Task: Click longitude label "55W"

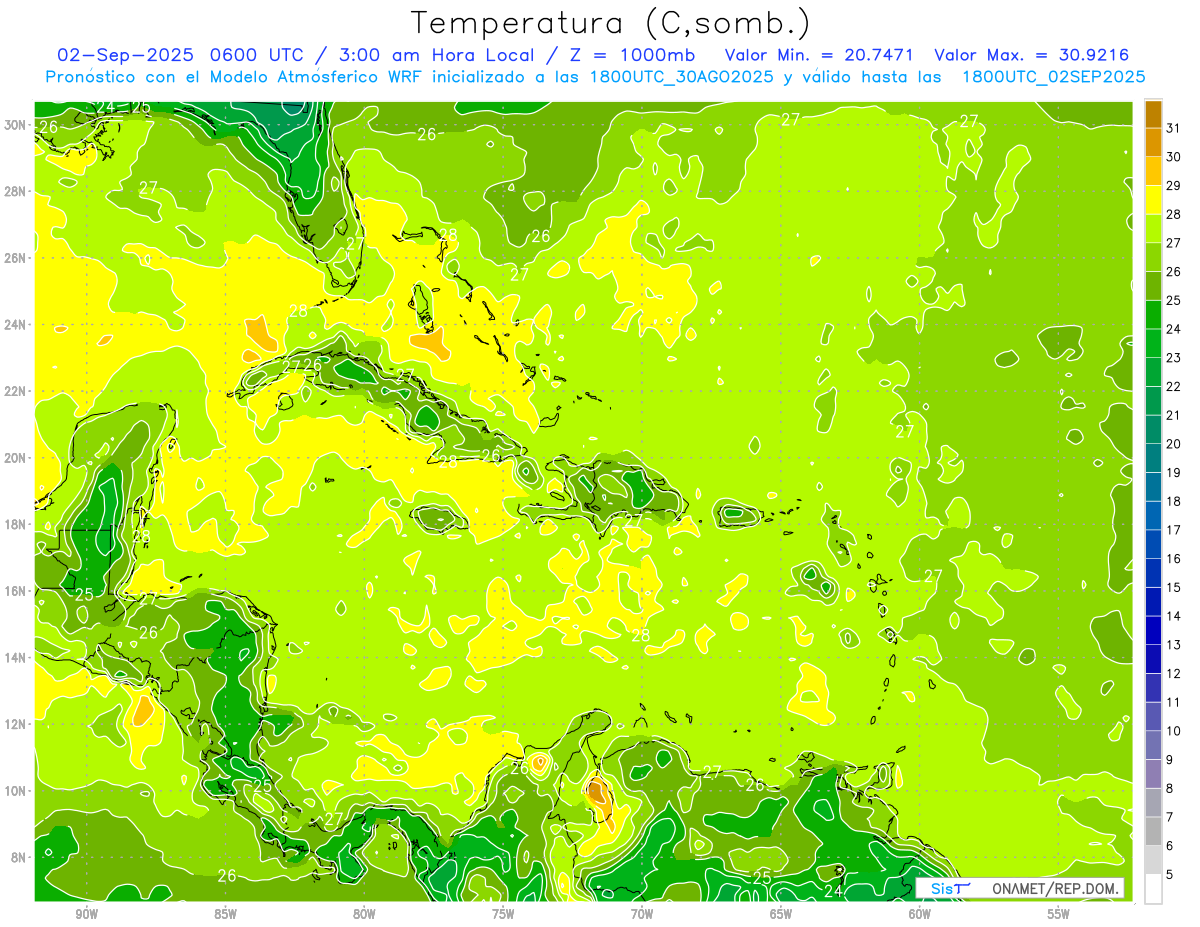Action: pos(1059,914)
